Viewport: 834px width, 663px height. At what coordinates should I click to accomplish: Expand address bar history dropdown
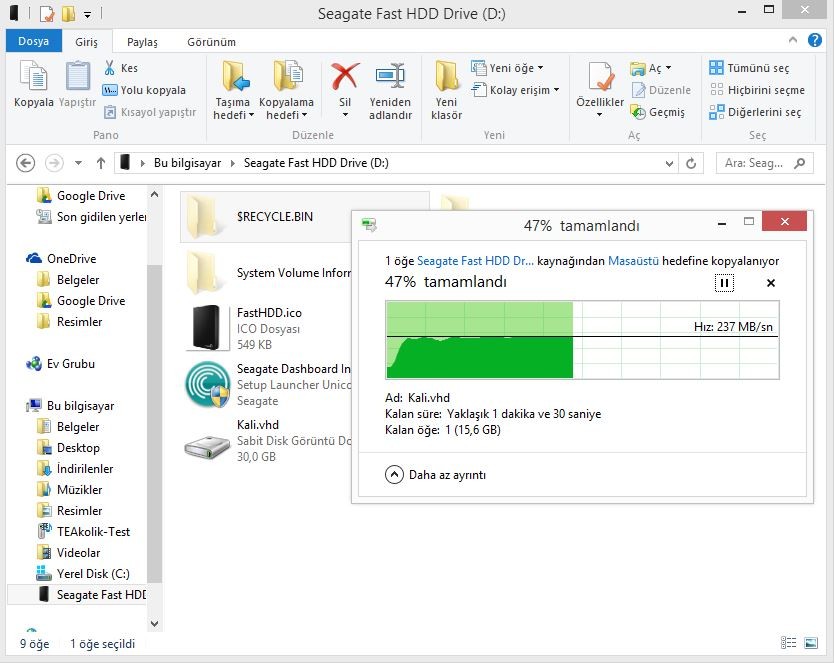pos(669,163)
